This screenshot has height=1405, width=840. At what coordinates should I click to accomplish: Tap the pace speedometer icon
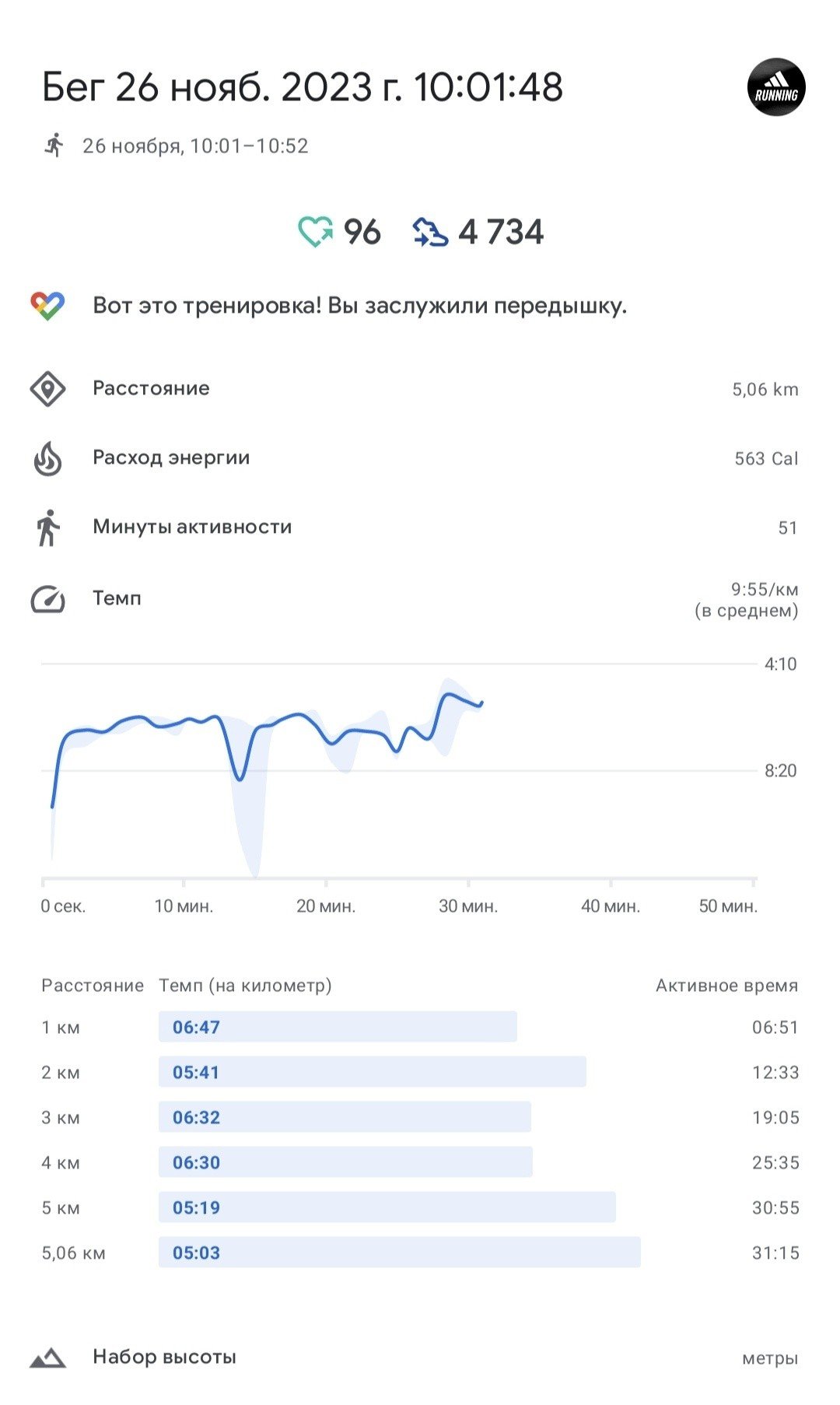click(x=47, y=599)
